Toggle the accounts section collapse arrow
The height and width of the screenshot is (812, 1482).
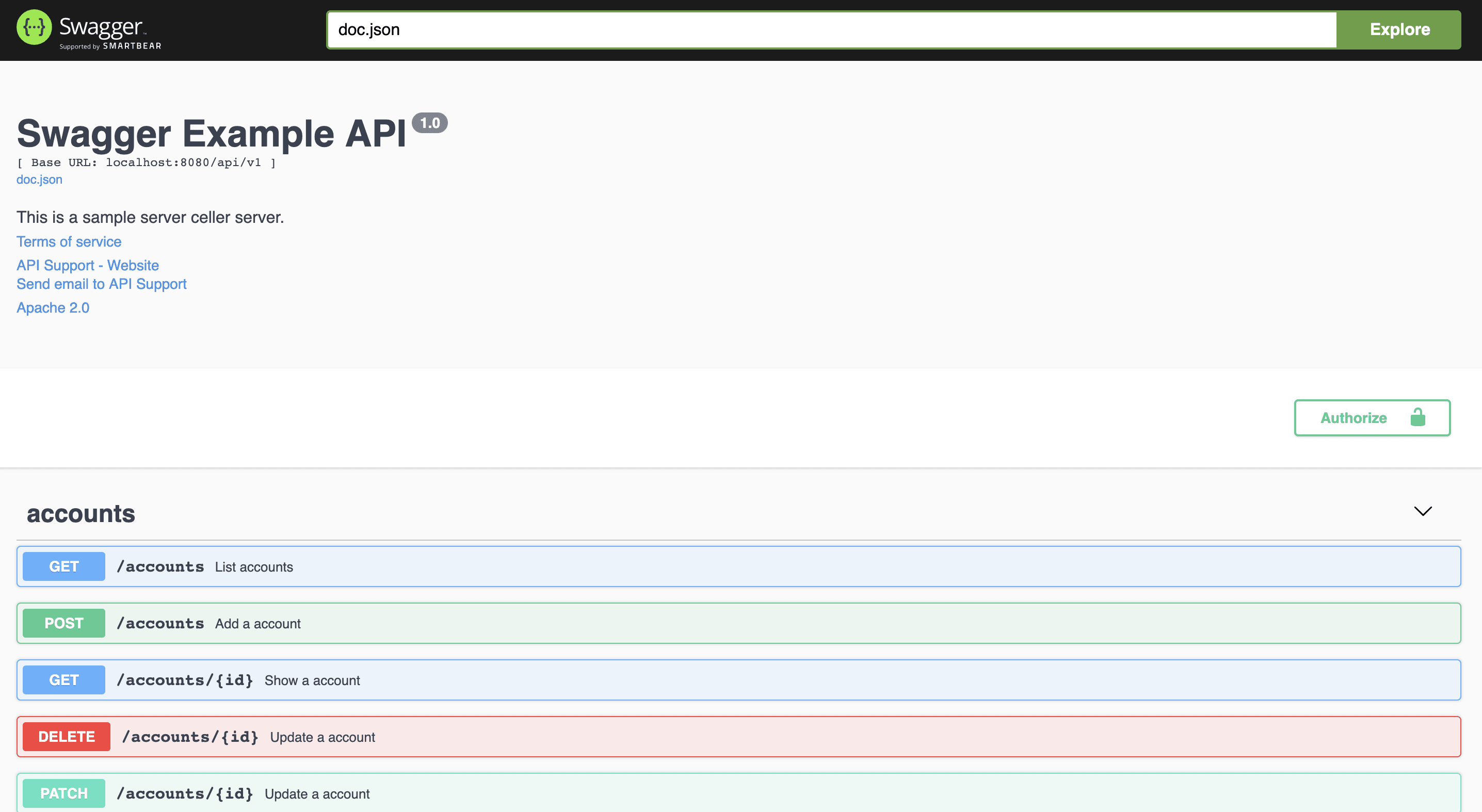coord(1423,511)
